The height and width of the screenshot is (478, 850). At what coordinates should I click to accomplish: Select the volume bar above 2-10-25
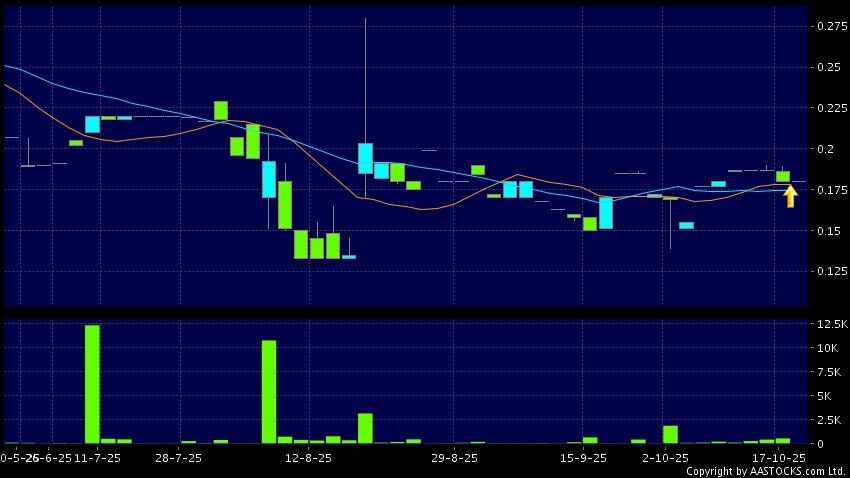[670, 434]
